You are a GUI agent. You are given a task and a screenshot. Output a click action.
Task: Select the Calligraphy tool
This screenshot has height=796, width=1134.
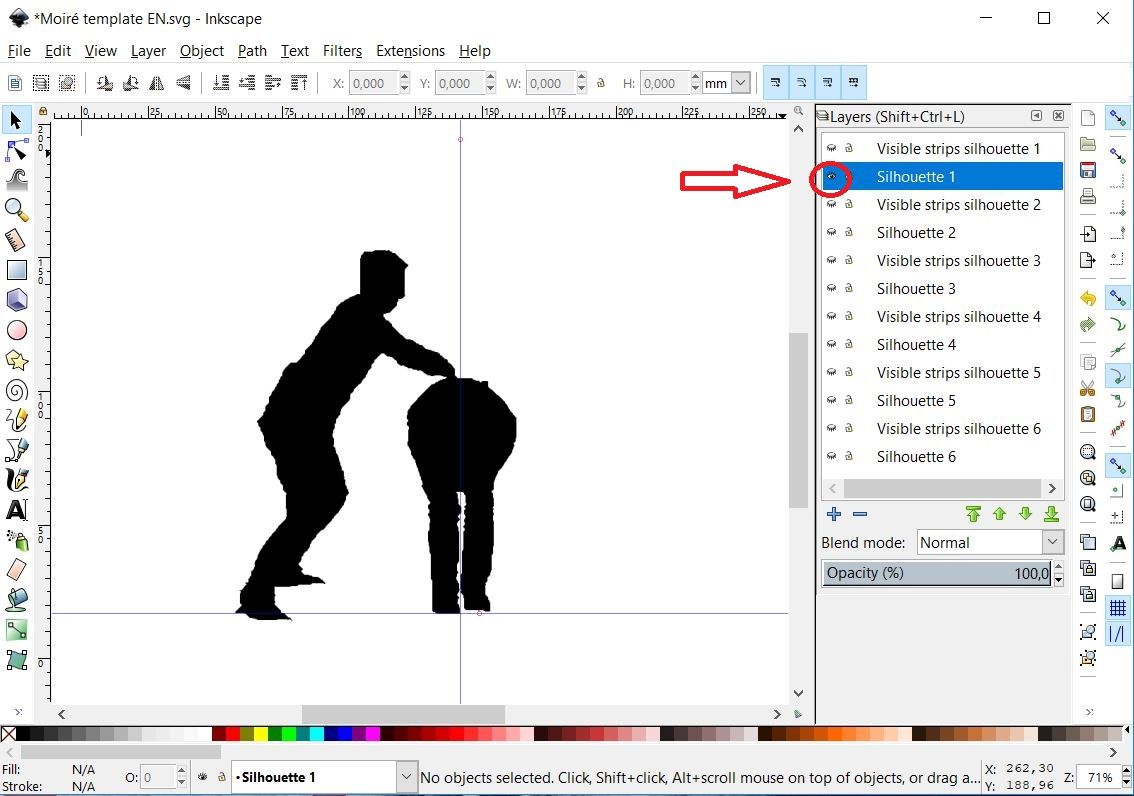click(15, 480)
